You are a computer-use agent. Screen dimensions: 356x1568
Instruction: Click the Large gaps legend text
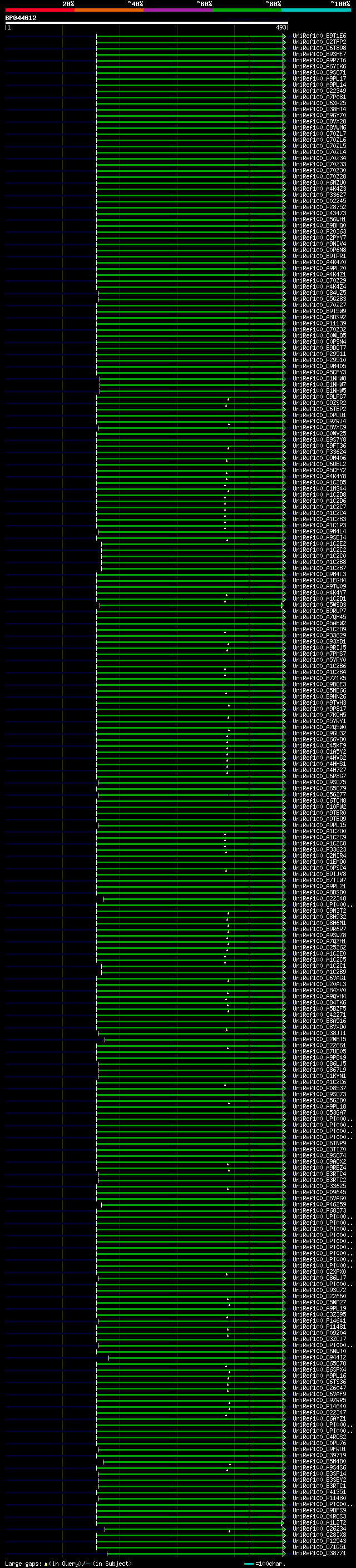click(23, 1564)
